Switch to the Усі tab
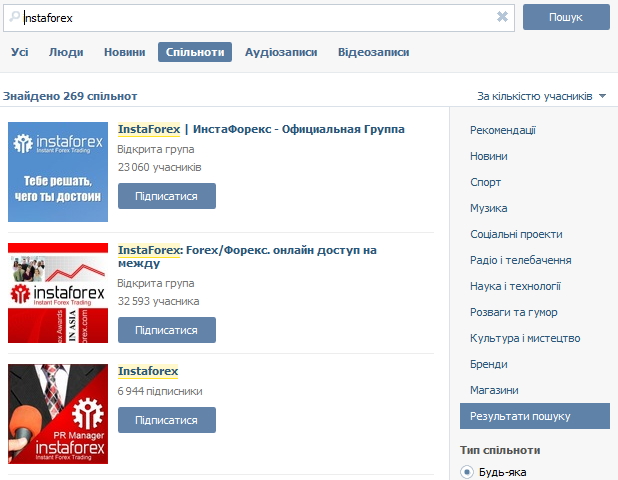 (20, 52)
